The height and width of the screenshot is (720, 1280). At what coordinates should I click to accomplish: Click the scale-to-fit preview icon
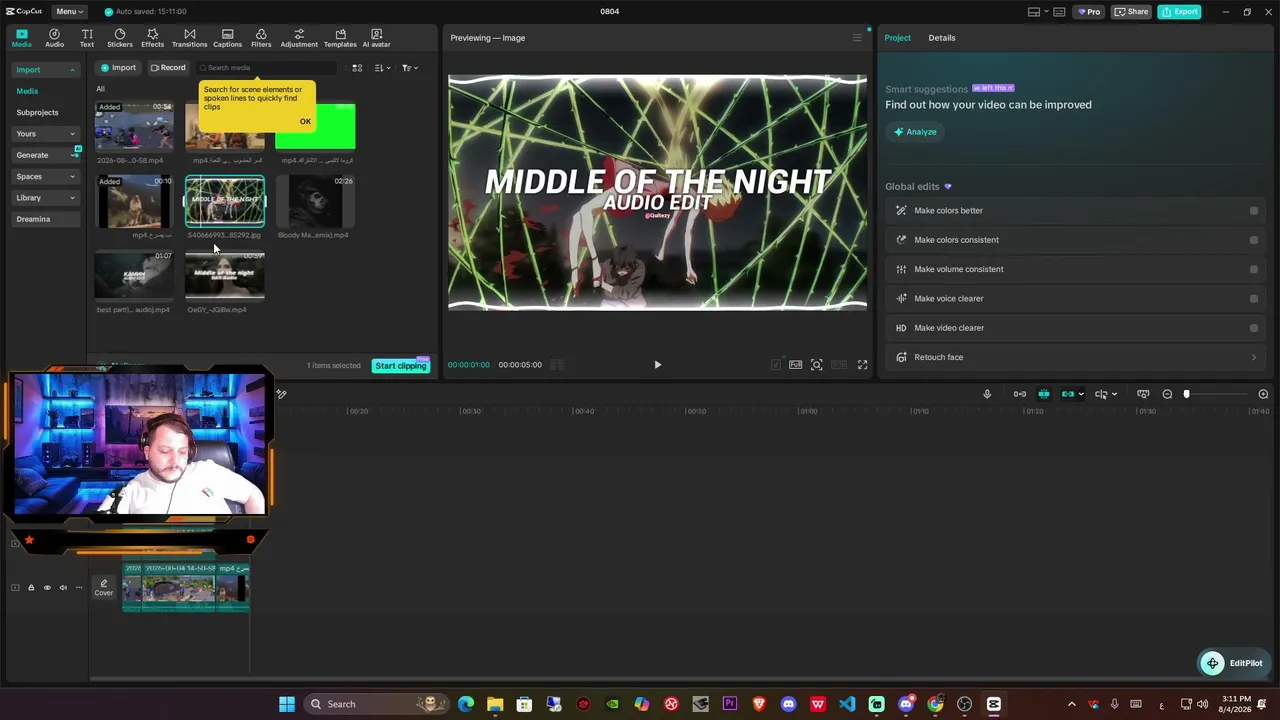pyautogui.click(x=817, y=365)
